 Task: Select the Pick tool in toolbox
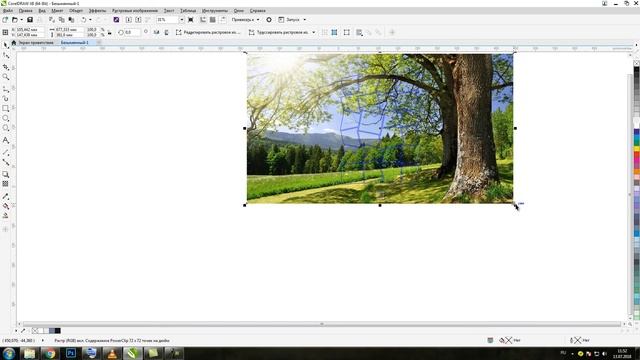click(6, 45)
